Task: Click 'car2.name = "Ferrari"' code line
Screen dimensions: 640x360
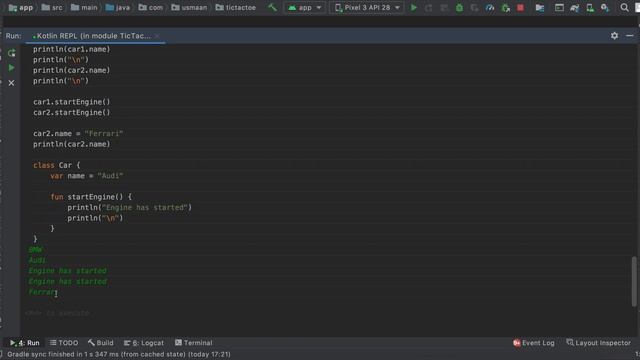Action: pyautogui.click(x=78, y=133)
